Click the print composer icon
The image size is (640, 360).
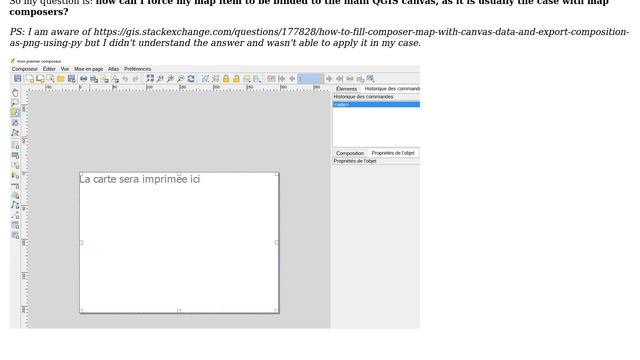click(83, 79)
